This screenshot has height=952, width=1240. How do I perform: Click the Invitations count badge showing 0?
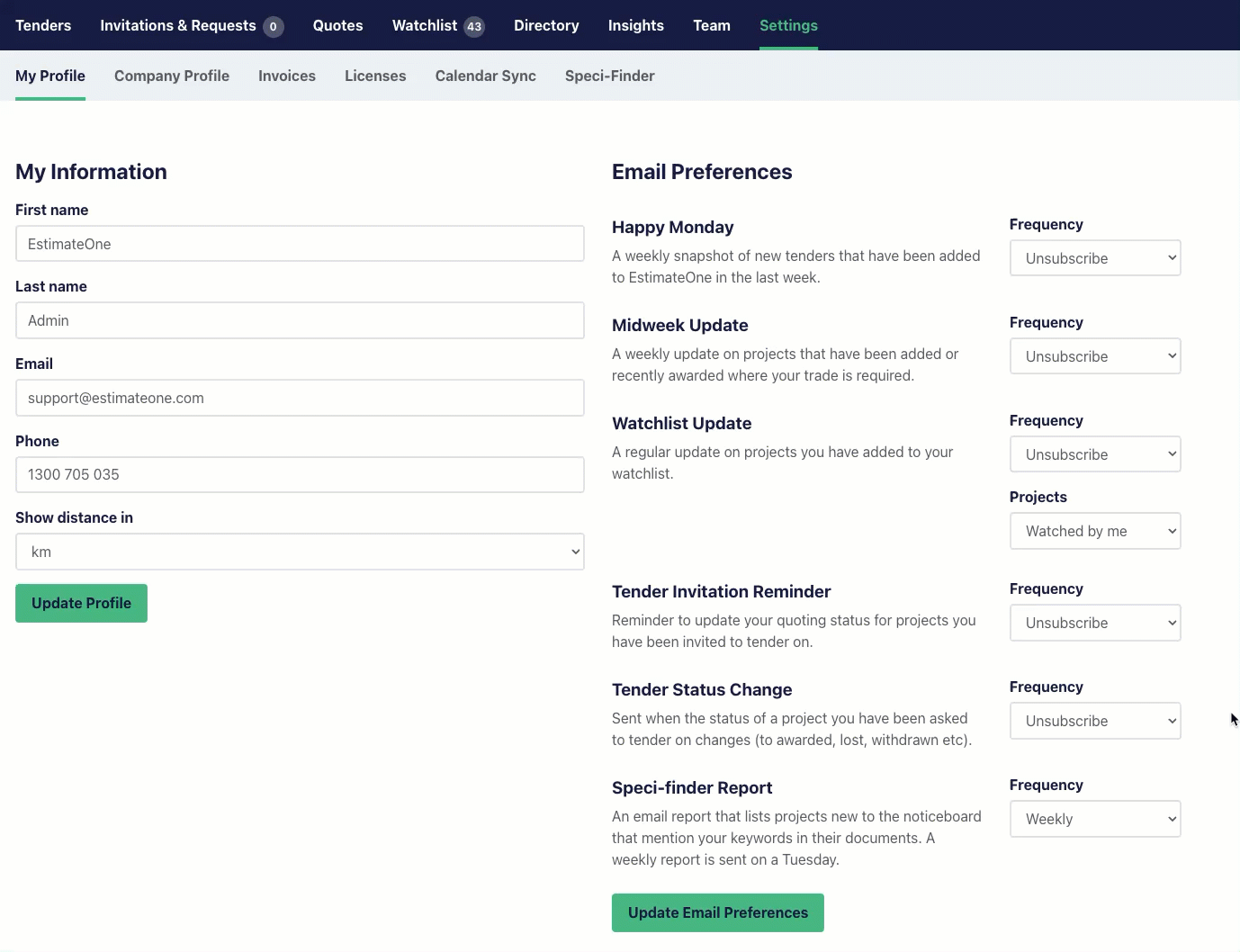coord(274,26)
